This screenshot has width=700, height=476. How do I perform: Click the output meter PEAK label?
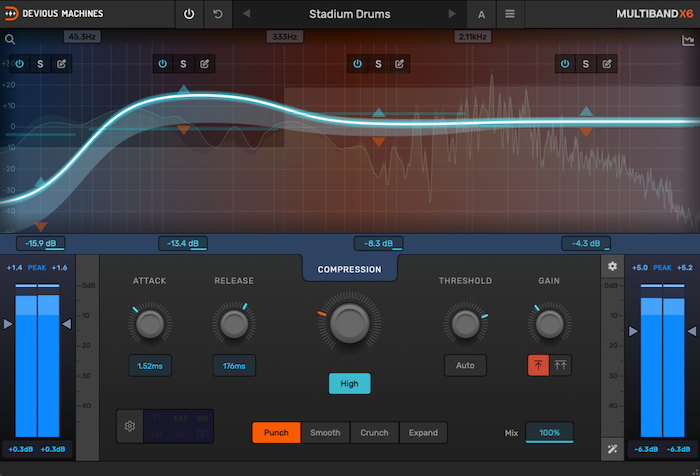[x=662, y=267]
